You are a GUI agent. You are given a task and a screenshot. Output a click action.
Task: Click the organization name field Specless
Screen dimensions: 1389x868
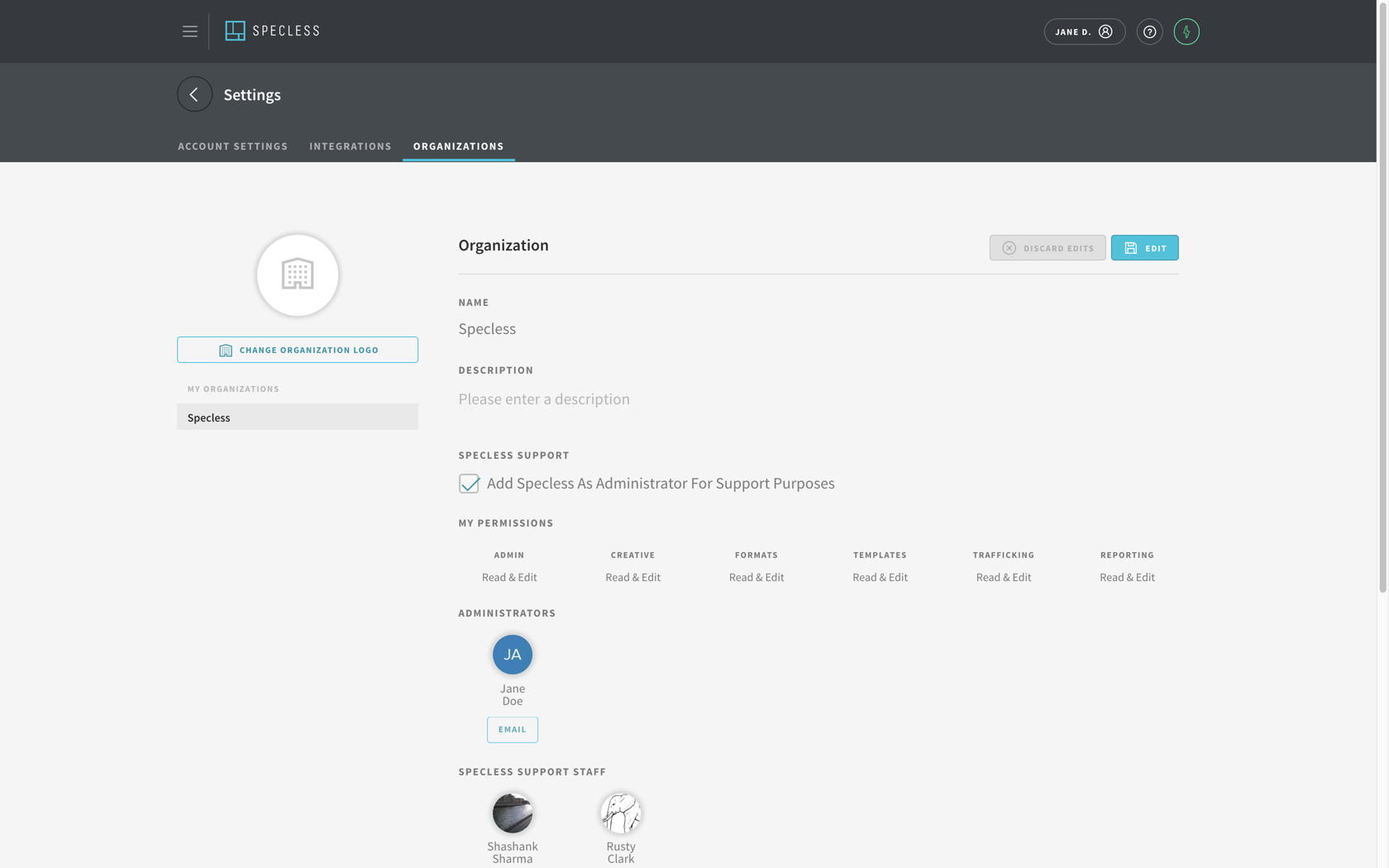point(487,329)
